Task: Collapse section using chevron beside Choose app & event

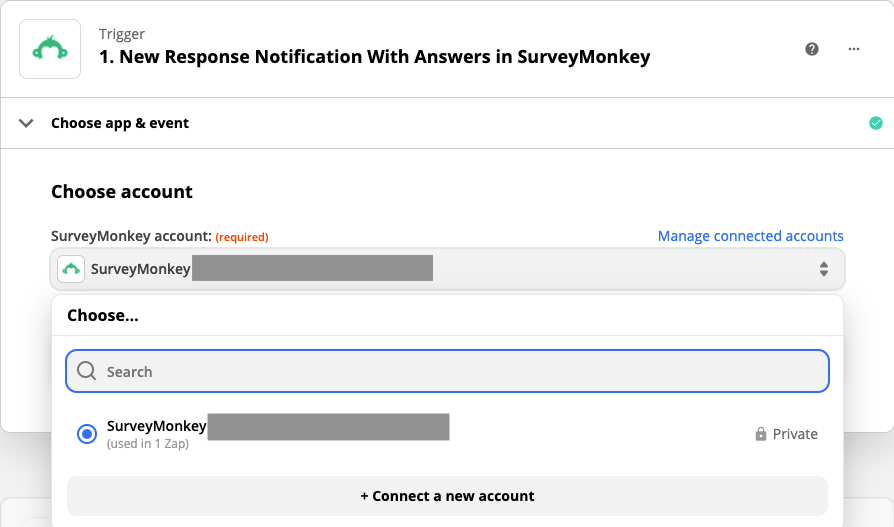Action: (26, 123)
